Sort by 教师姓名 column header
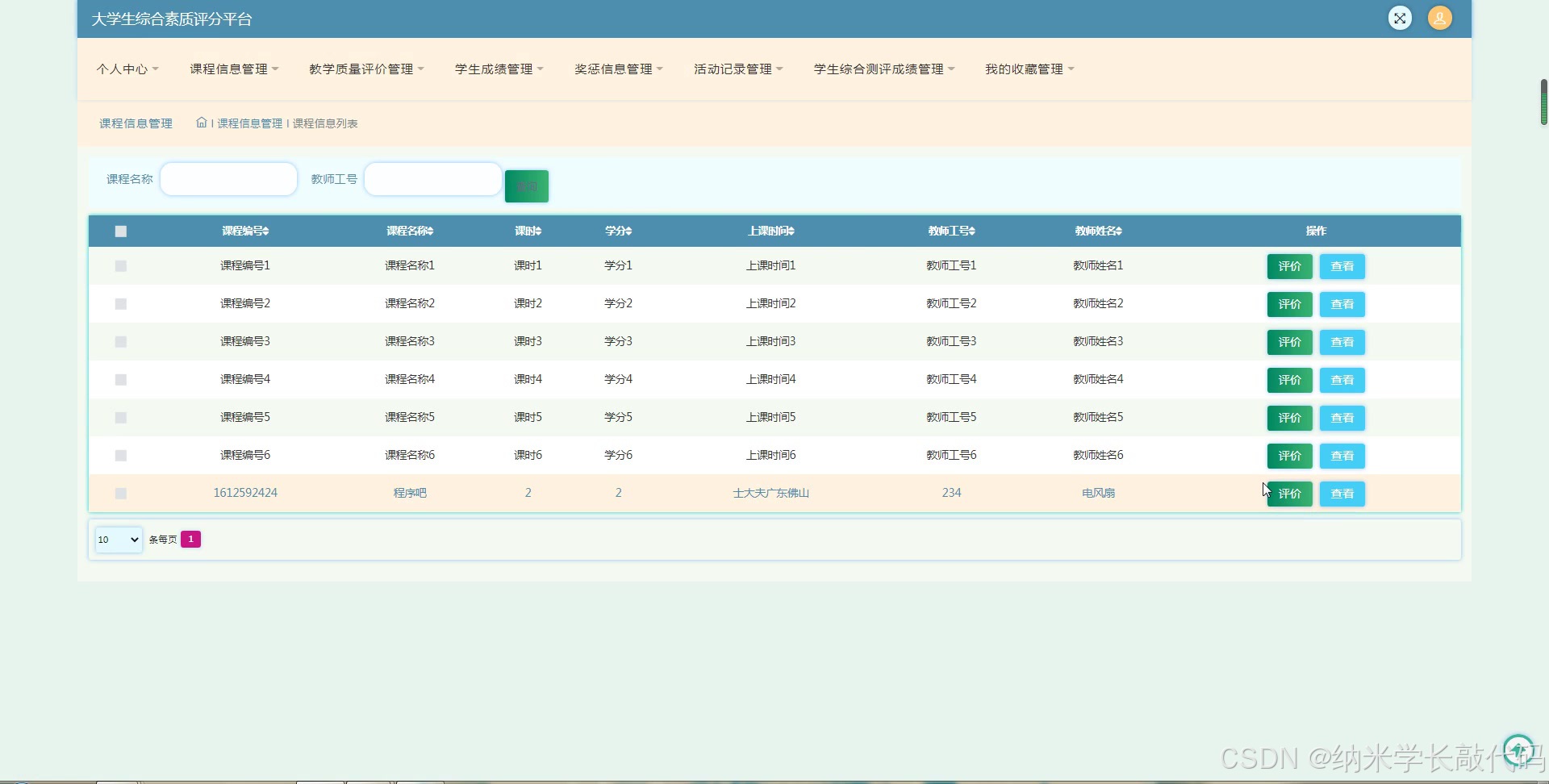This screenshot has height=784, width=1549. pyautogui.click(x=1099, y=231)
